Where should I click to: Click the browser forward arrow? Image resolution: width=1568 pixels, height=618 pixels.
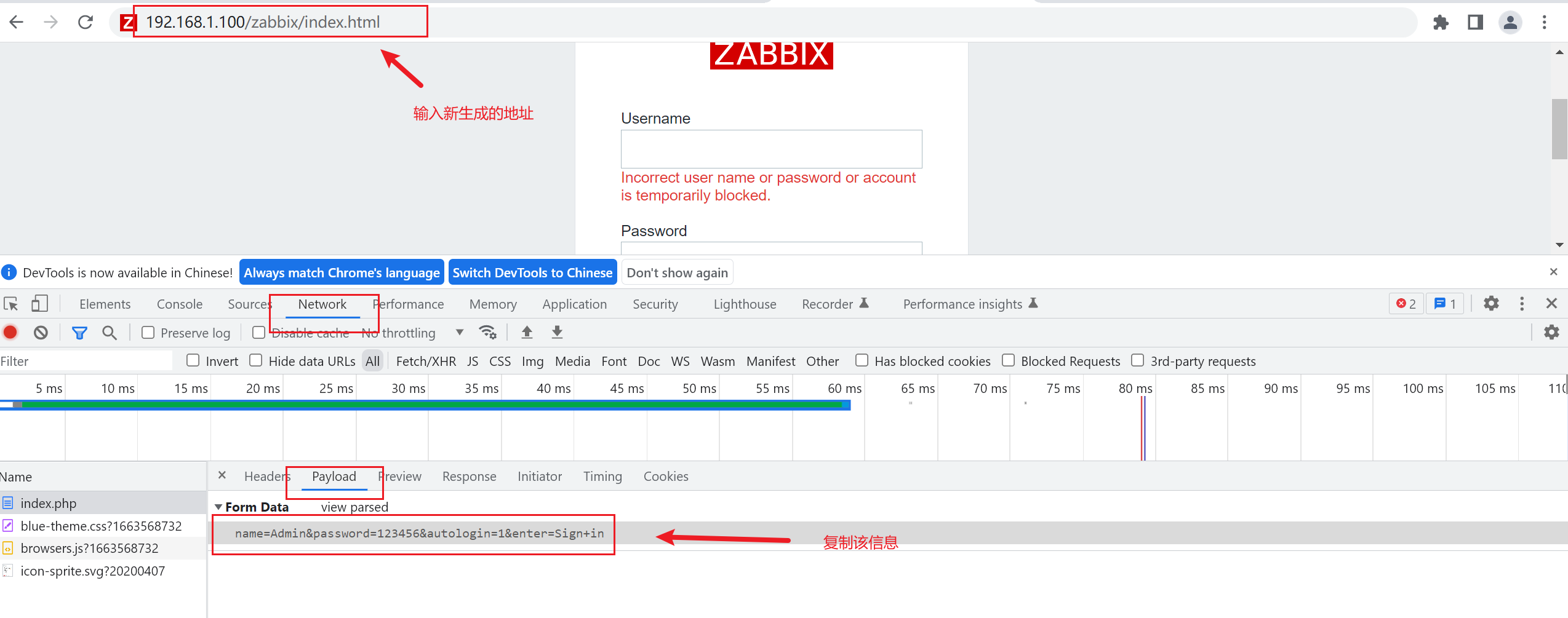[51, 23]
